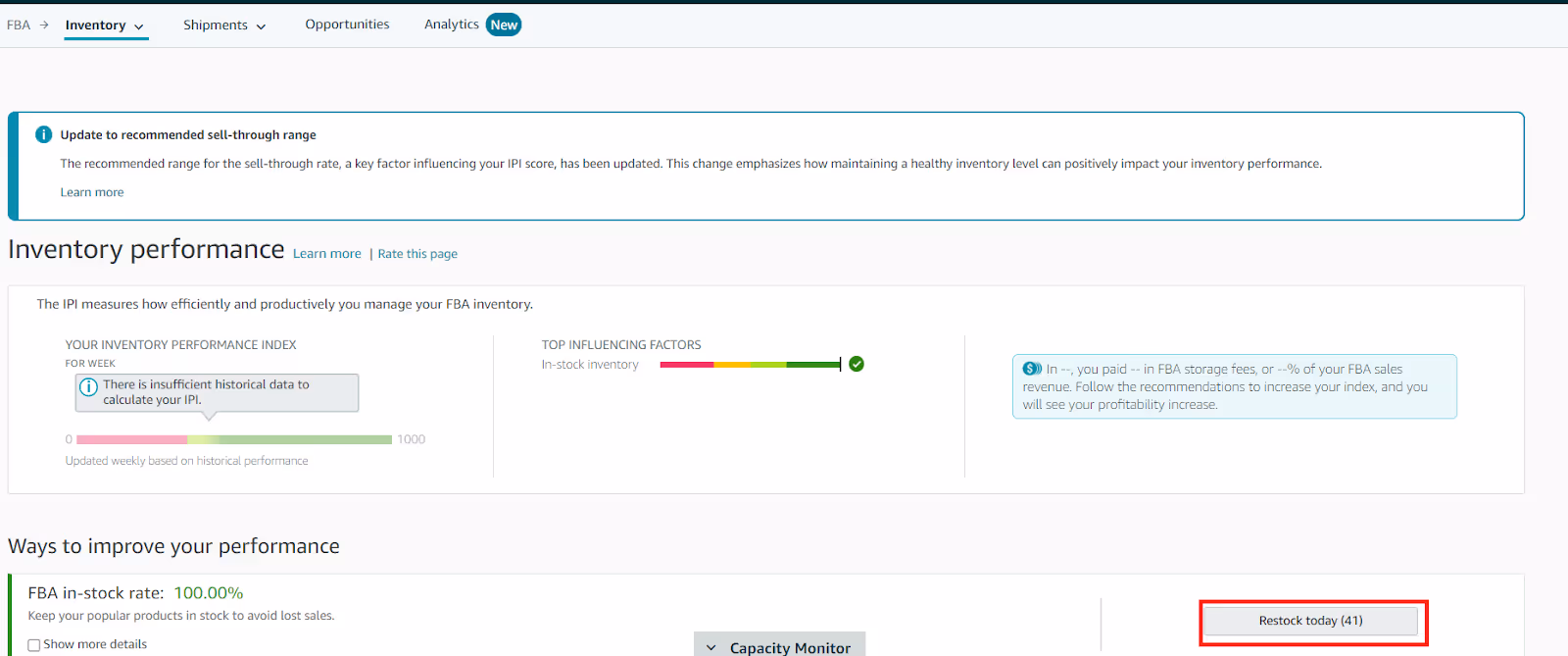Image resolution: width=1568 pixels, height=656 pixels.
Task: Click the green checkmark beside In-stock inventory
Action: point(857,364)
